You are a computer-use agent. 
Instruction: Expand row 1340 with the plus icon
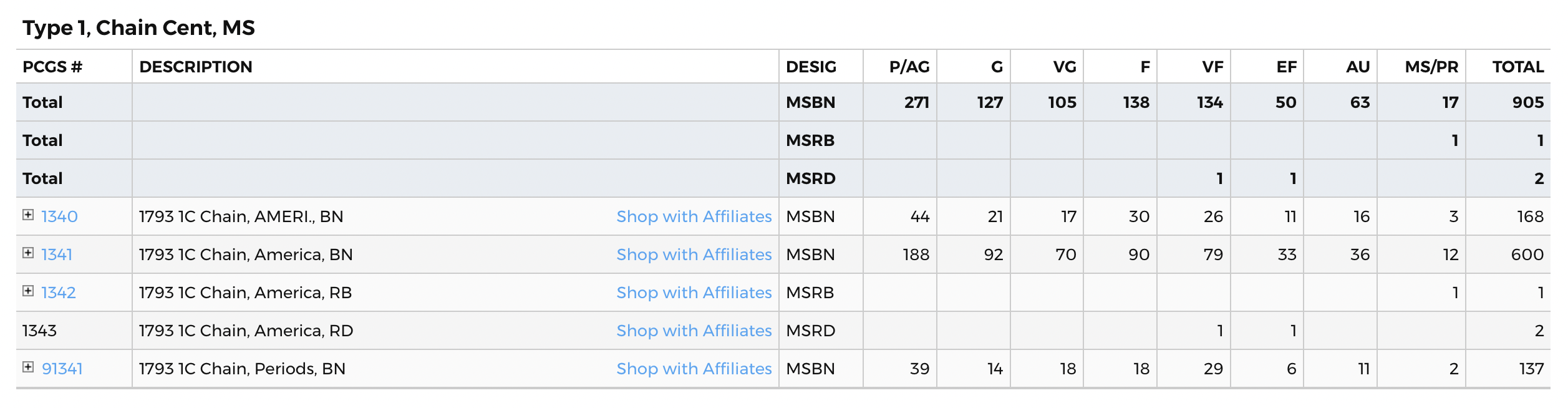click(28, 215)
